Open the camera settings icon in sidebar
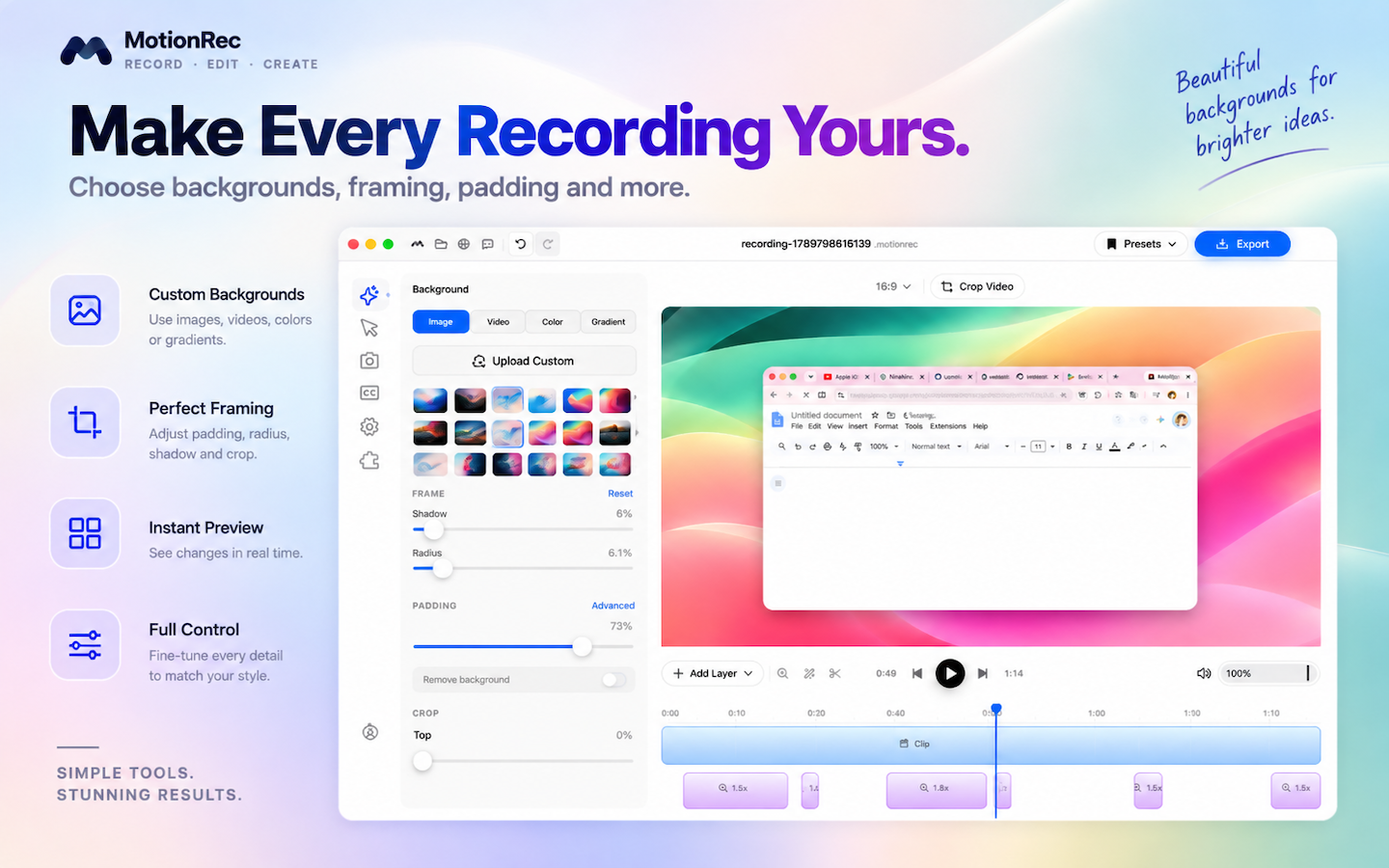 pos(369,361)
